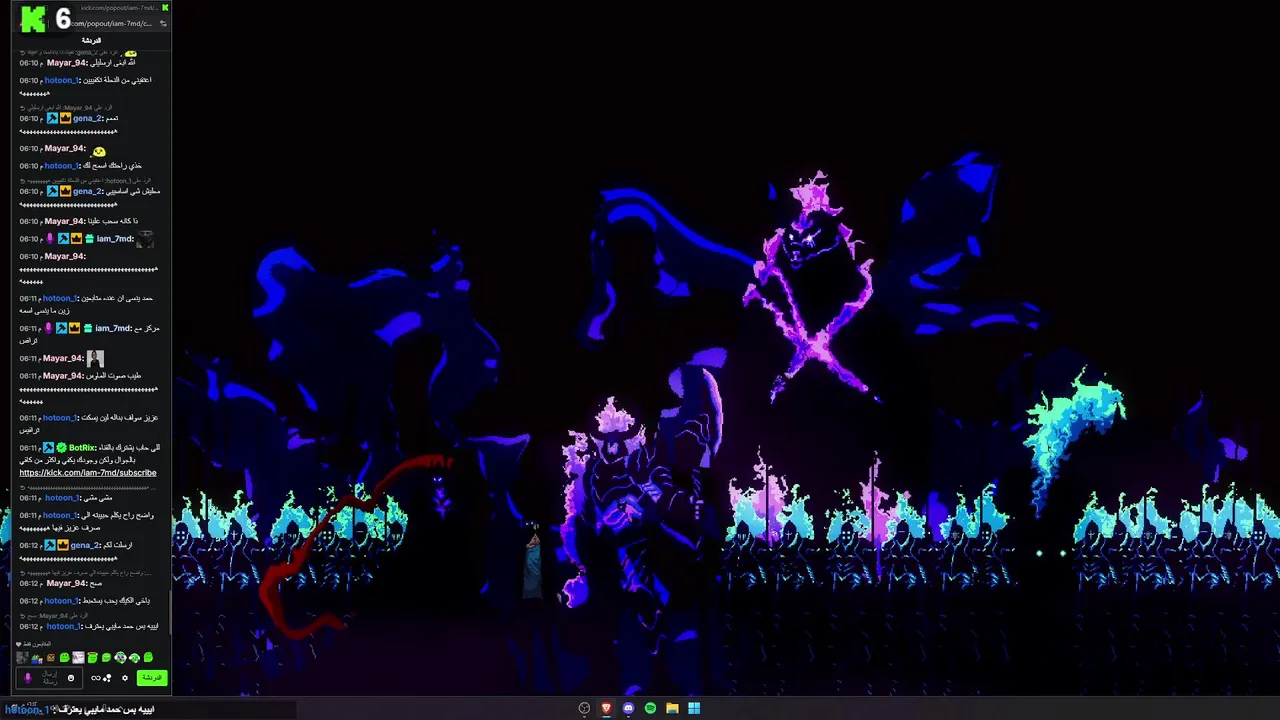Open File Explorer from the taskbar
1280x720 pixels.
point(672,708)
